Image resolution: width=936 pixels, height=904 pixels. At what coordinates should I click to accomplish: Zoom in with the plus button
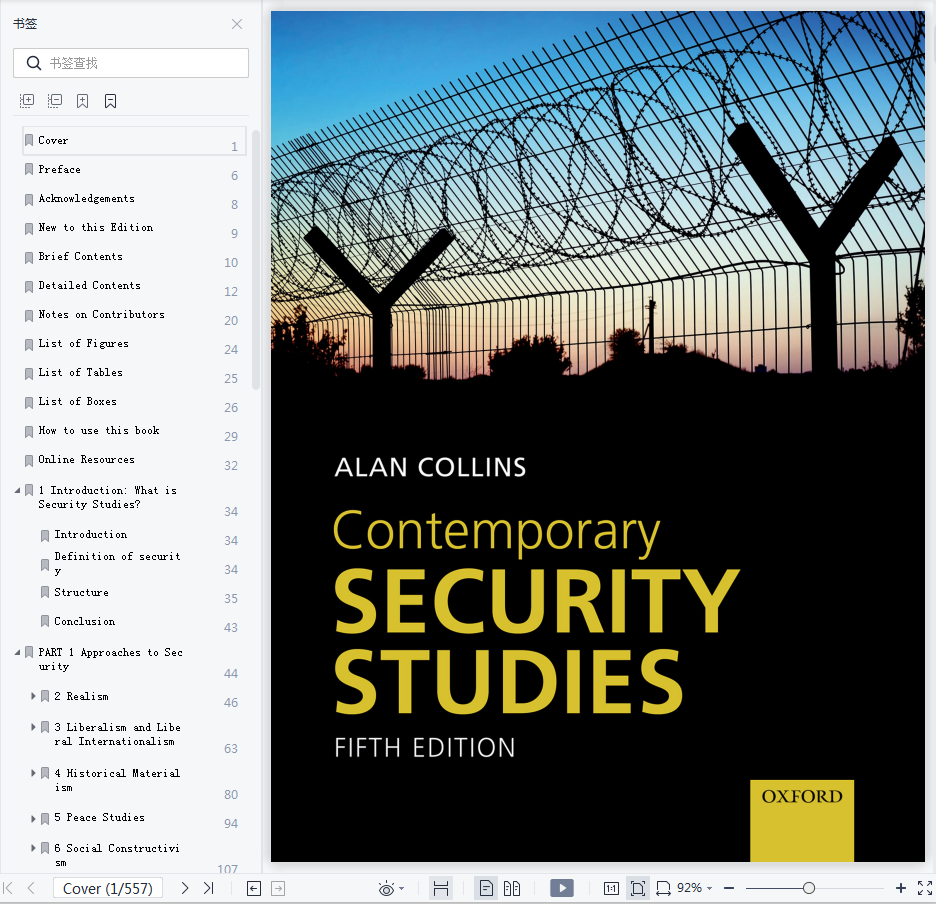[x=901, y=888]
